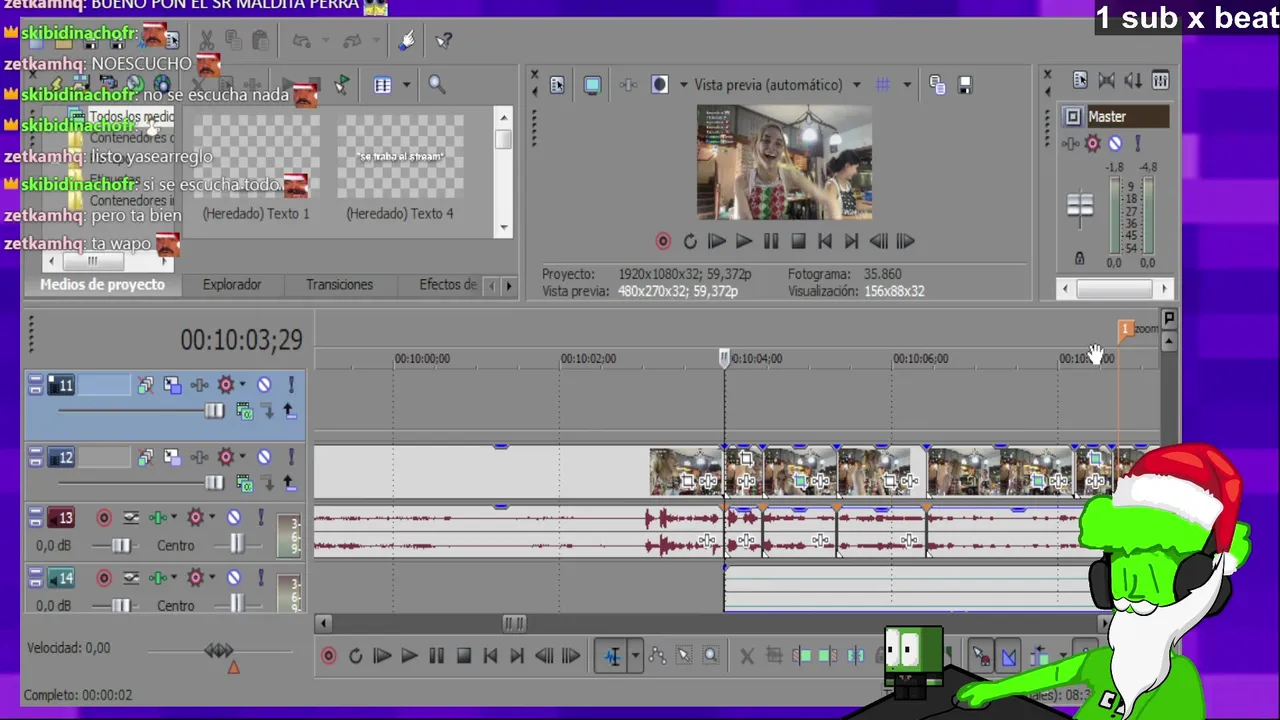This screenshot has height=720, width=1280.
Task: Toggle external monitor preview icon
Action: (x=592, y=85)
